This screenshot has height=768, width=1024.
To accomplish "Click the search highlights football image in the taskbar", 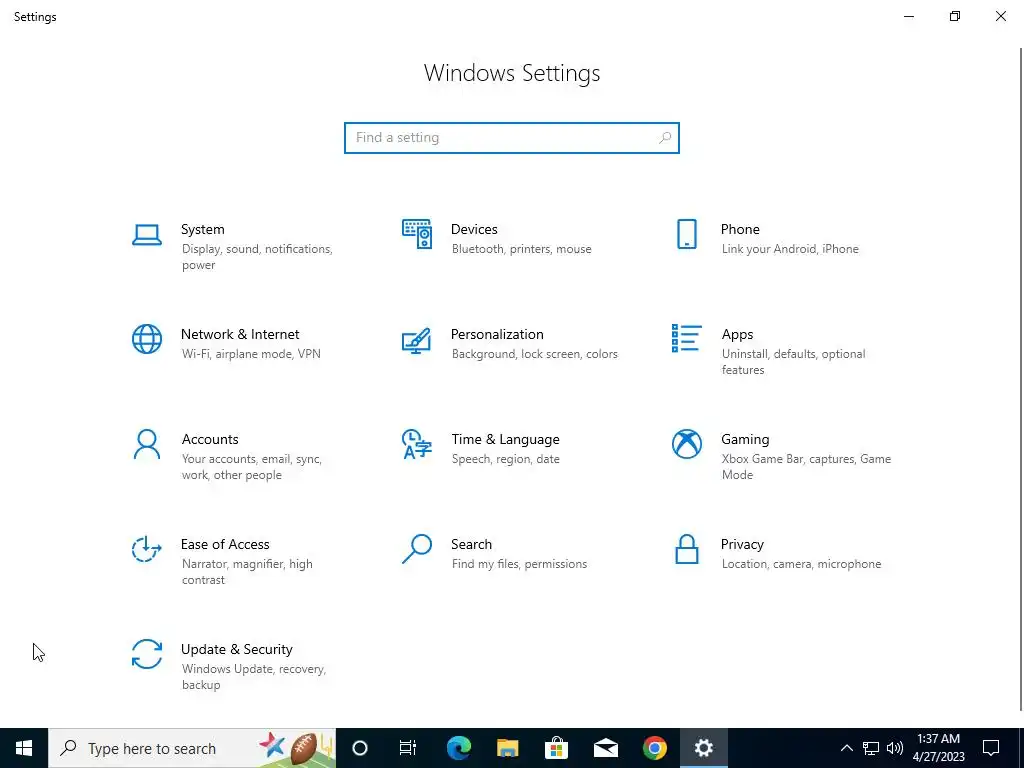I will coord(296,748).
